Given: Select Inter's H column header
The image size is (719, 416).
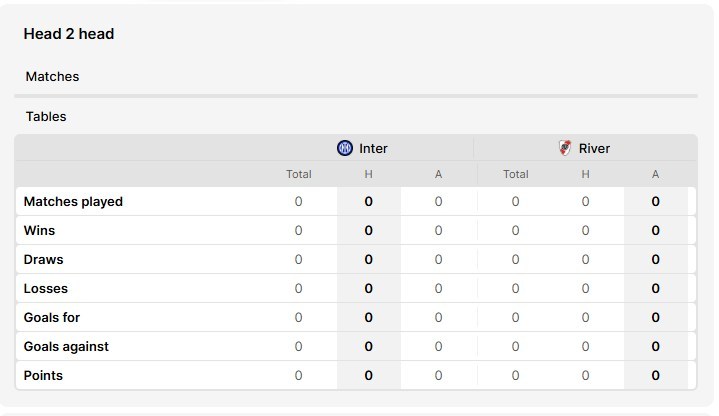Looking at the screenshot, I should tap(368, 174).
